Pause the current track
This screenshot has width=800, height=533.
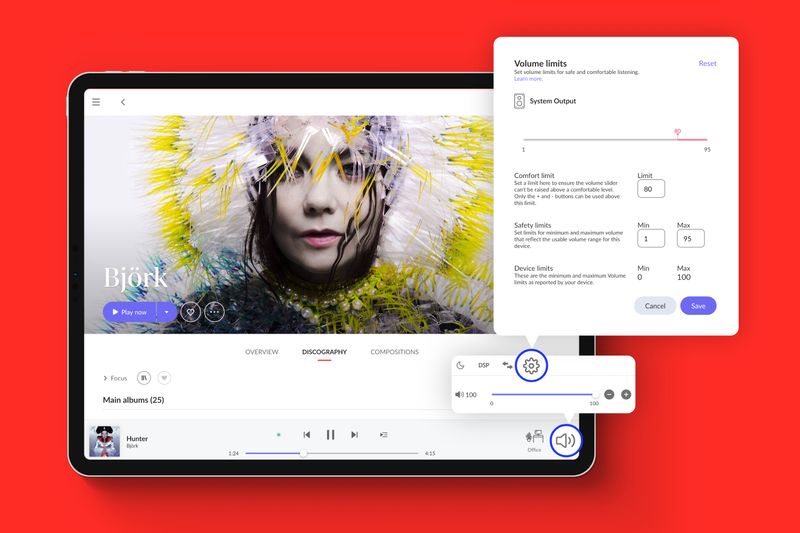pos(331,435)
